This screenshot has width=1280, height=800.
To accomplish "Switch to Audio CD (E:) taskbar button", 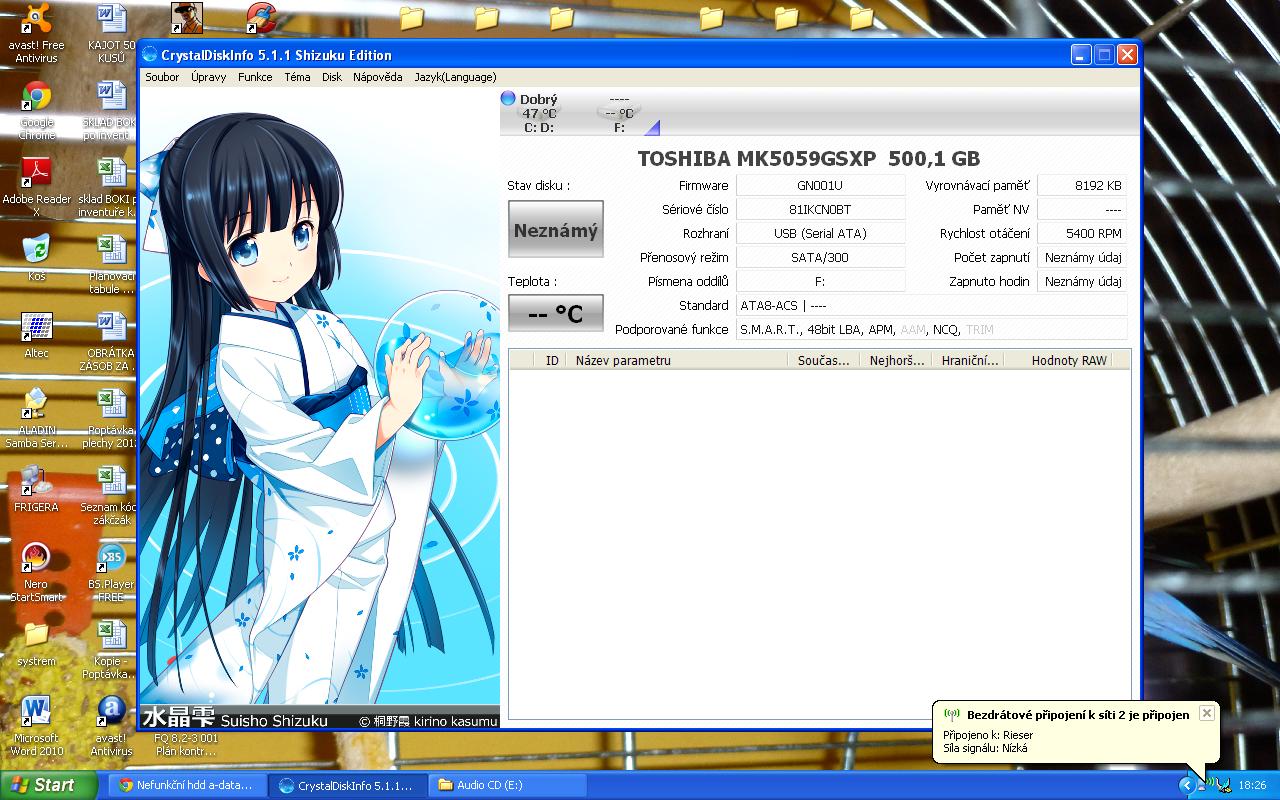I will coord(506,785).
